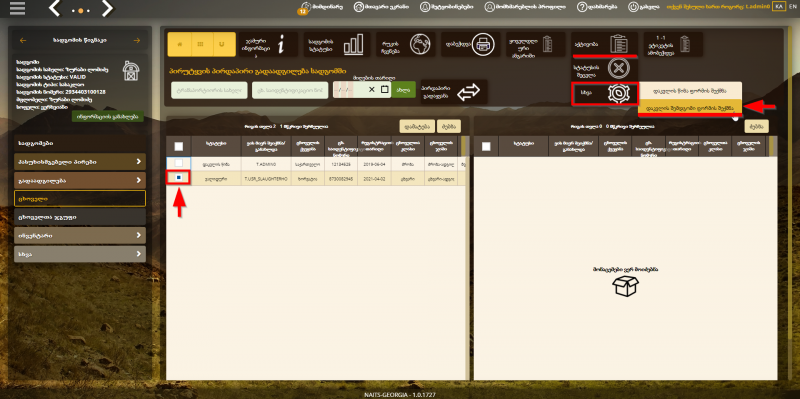Switch the language to EN
This screenshot has width=800, height=399.
click(792, 7)
